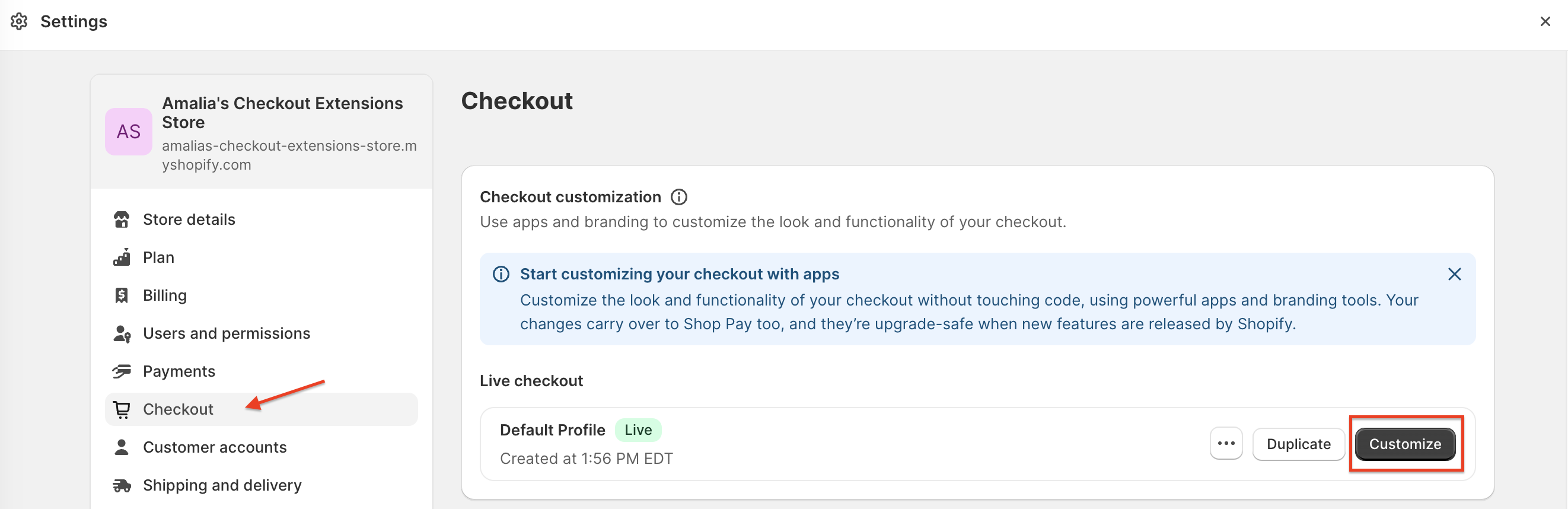Duplicate the Default Profile
Image resolution: width=1568 pixels, height=509 pixels.
click(1298, 444)
